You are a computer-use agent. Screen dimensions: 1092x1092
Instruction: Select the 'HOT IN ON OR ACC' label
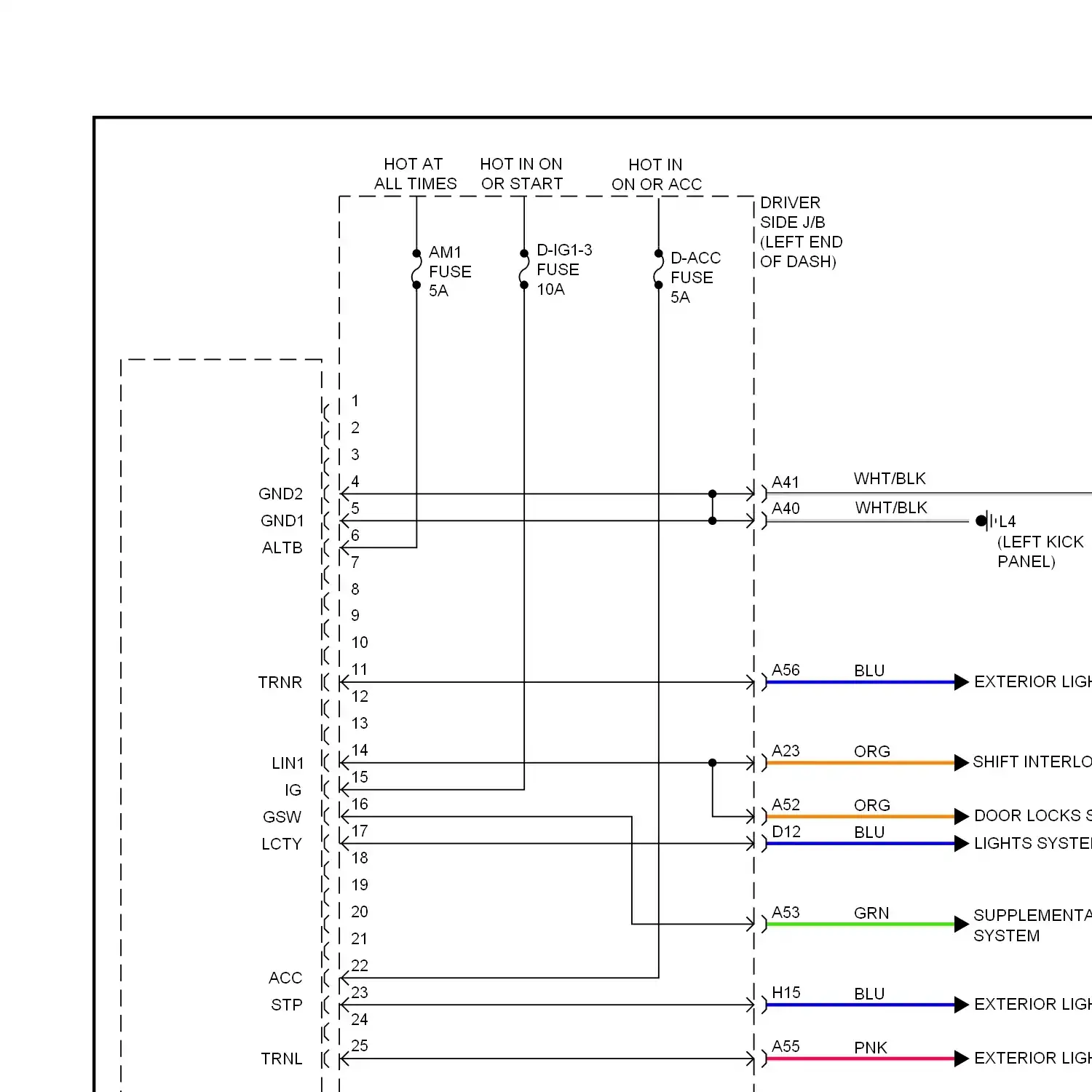(657, 175)
